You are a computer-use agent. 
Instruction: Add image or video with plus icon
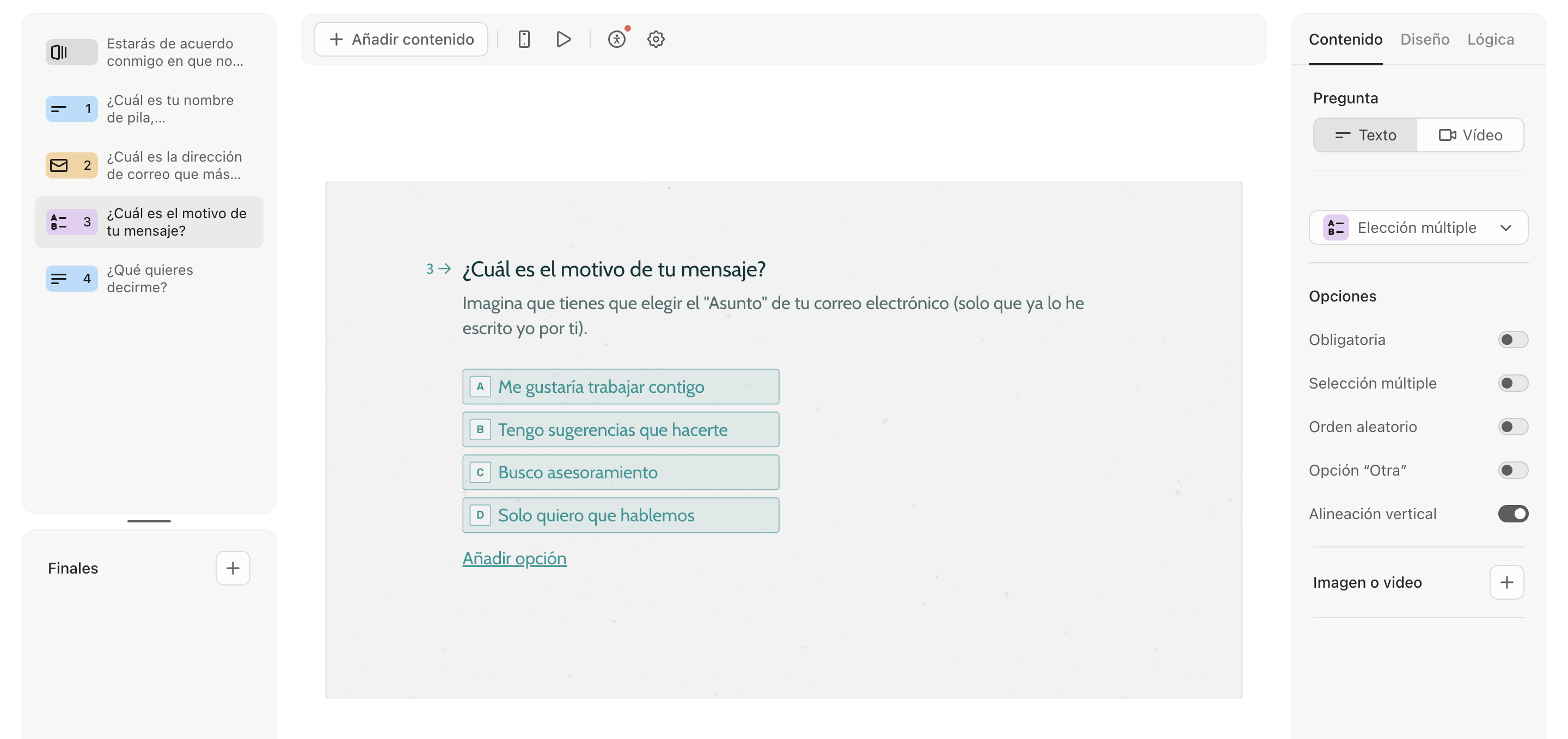1506,582
